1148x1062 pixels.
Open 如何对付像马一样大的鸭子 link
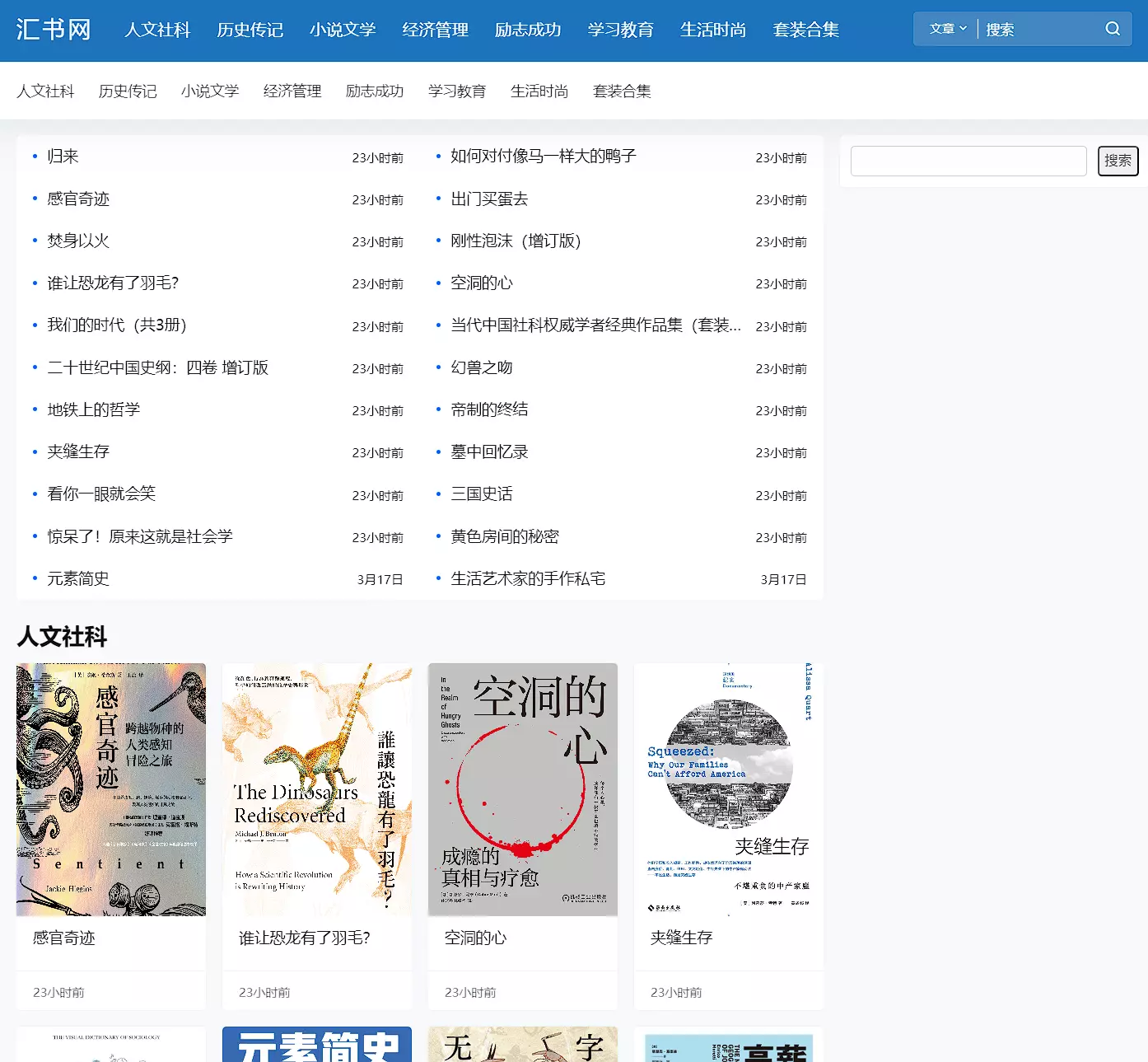click(x=543, y=157)
